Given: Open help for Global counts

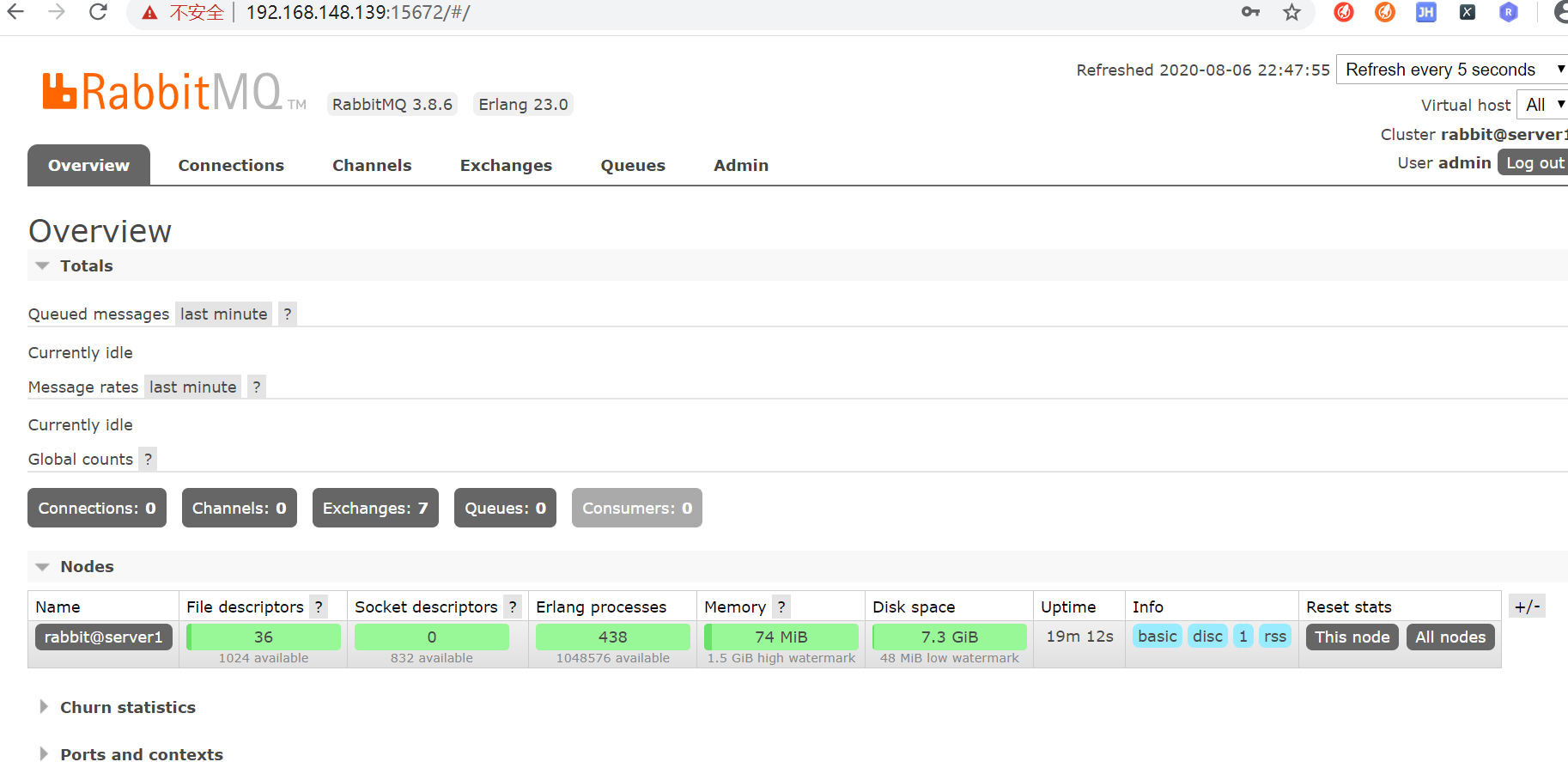Looking at the screenshot, I should (148, 459).
